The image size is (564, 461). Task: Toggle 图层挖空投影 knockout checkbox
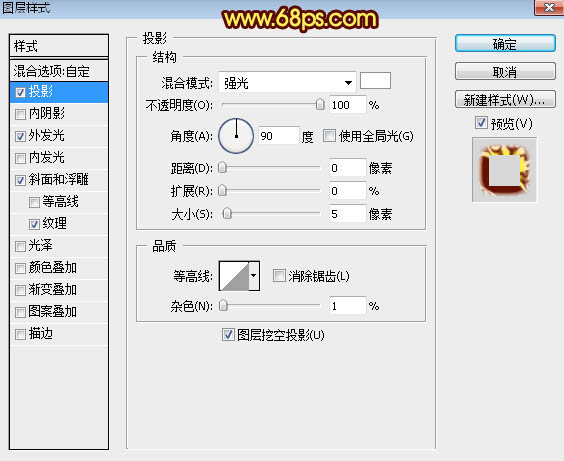(228, 335)
